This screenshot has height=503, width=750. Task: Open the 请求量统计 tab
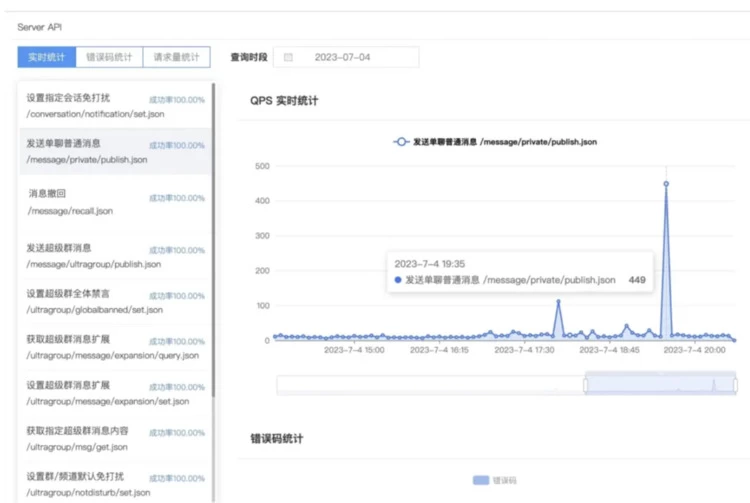pos(175,57)
